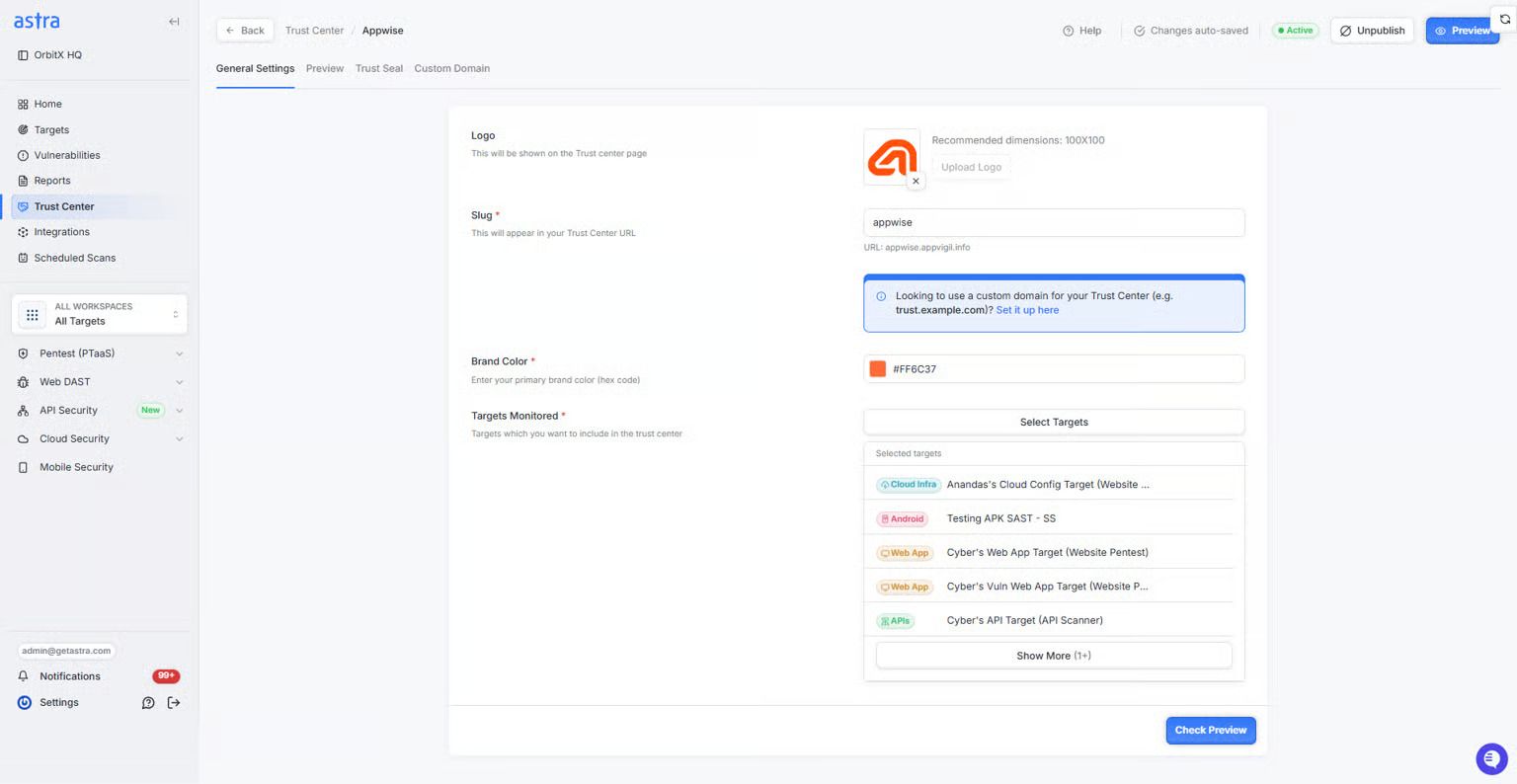Click the Upload Logo button
This screenshot has height=784, width=1517.
[x=971, y=167]
